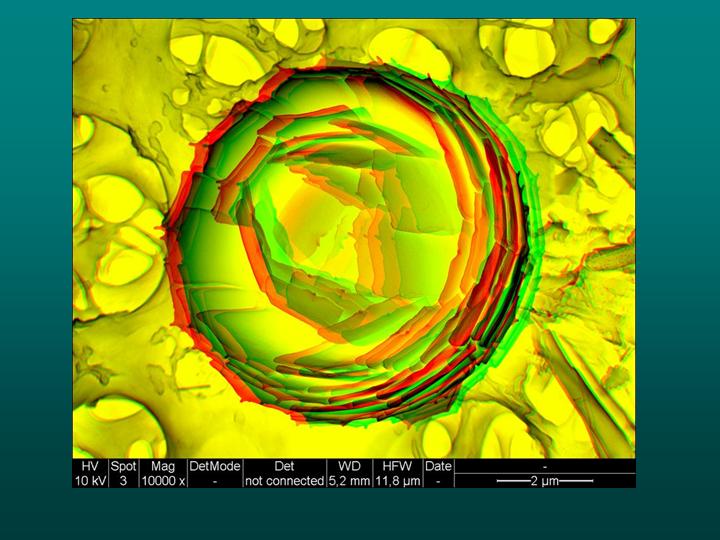Image resolution: width=720 pixels, height=540 pixels.
Task: Click the teal slide background below the image
Action: click(360, 515)
